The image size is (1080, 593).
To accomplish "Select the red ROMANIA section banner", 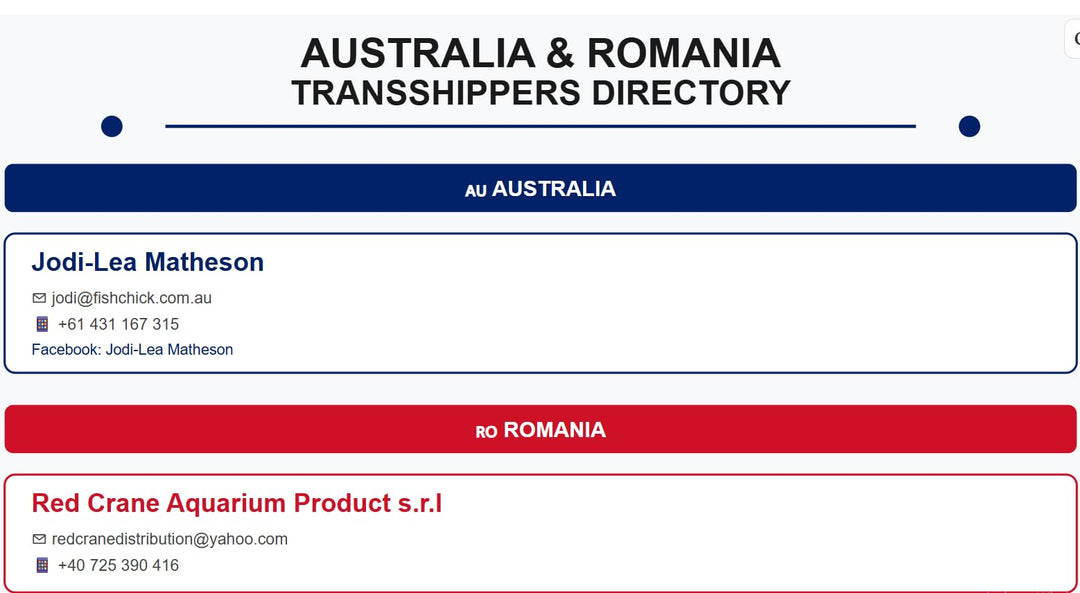I will (540, 429).
